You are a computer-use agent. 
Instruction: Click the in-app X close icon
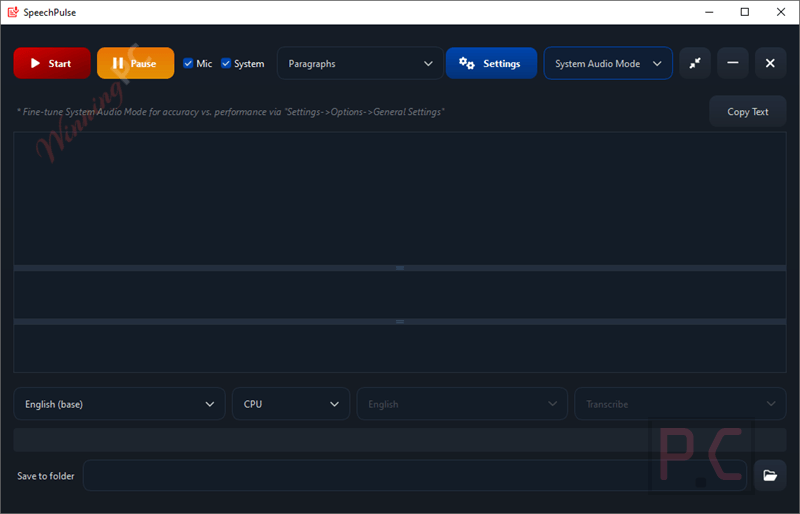coord(770,63)
